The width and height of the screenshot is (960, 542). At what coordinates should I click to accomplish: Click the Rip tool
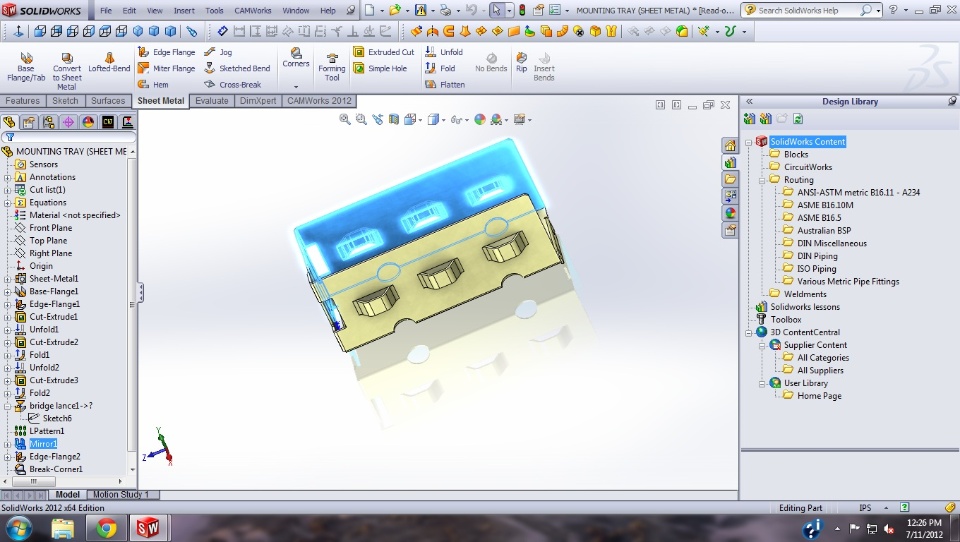point(521,62)
